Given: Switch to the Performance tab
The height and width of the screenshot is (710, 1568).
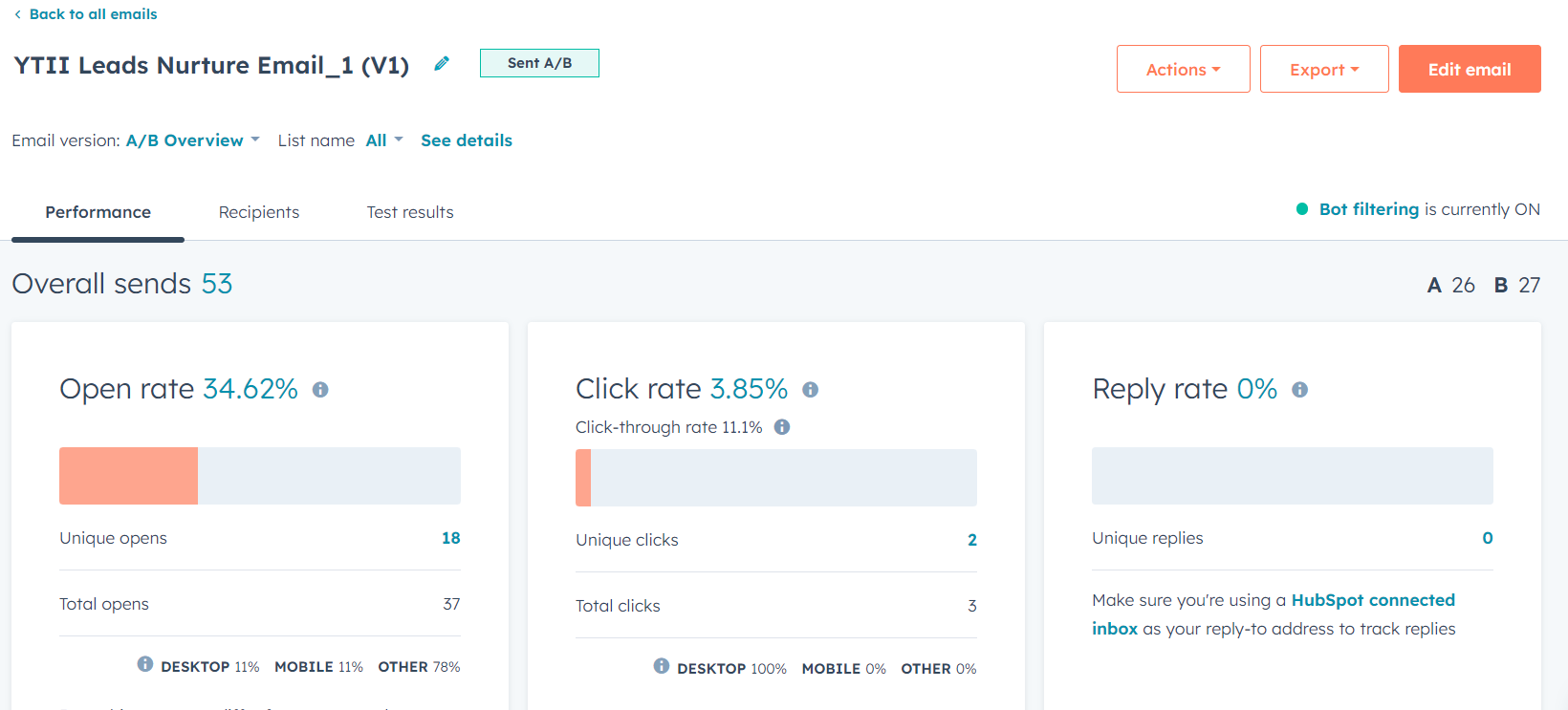Looking at the screenshot, I should (x=98, y=212).
